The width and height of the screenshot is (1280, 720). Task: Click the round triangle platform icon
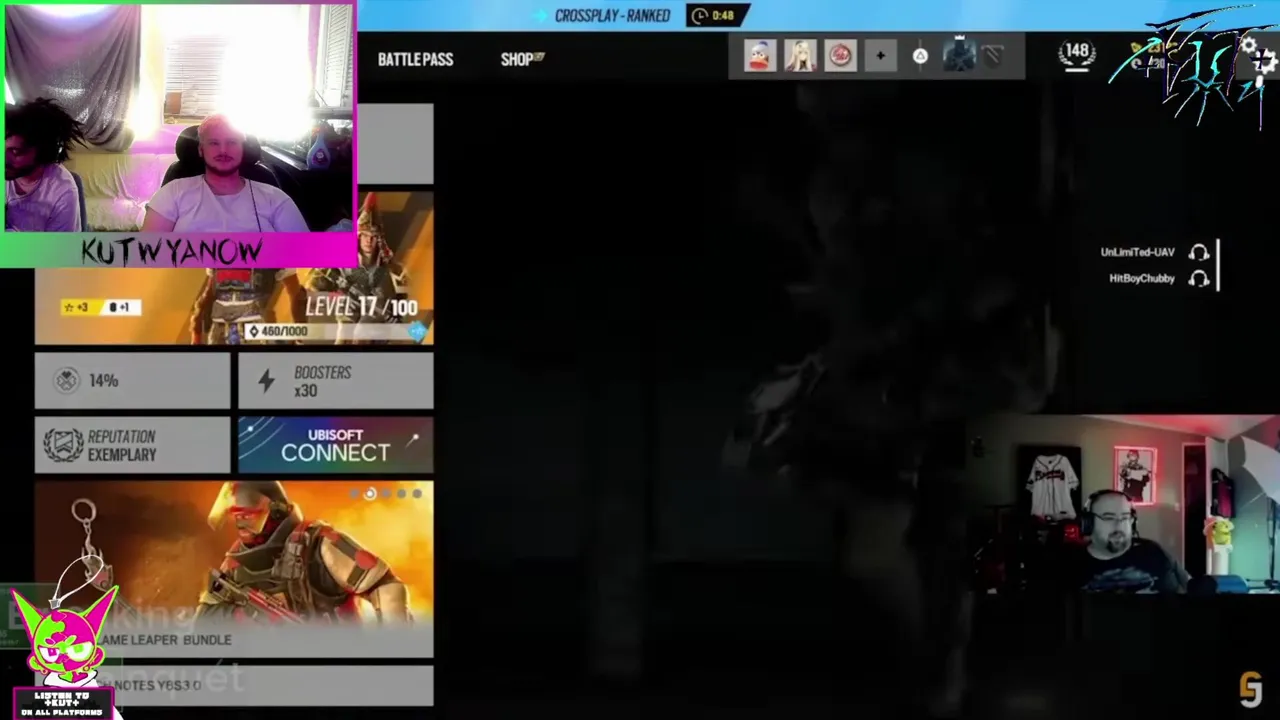[x=920, y=56]
